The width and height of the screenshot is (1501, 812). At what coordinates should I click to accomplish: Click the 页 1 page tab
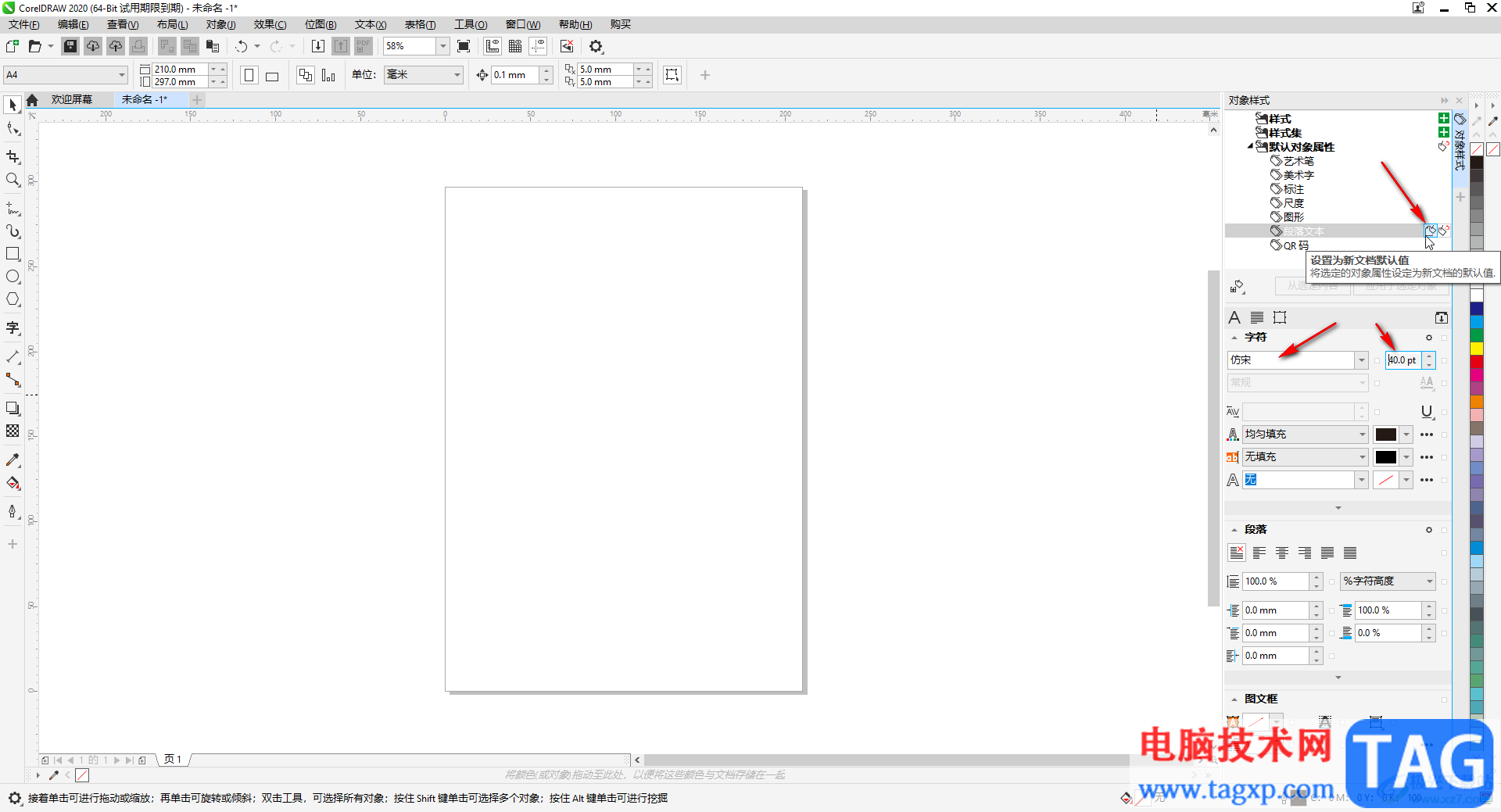coord(173,760)
